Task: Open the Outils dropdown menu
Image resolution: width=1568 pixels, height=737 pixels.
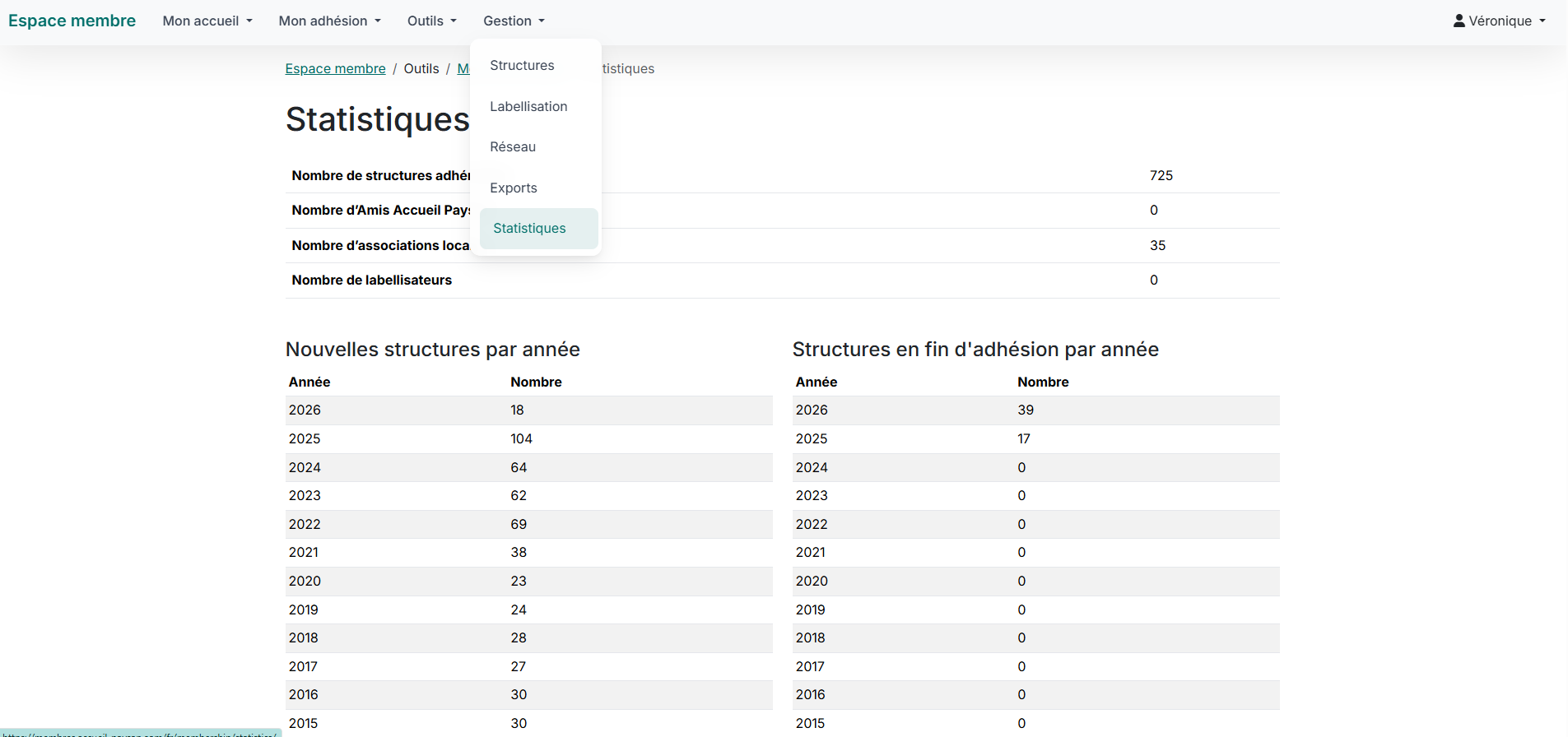Action: coord(431,21)
